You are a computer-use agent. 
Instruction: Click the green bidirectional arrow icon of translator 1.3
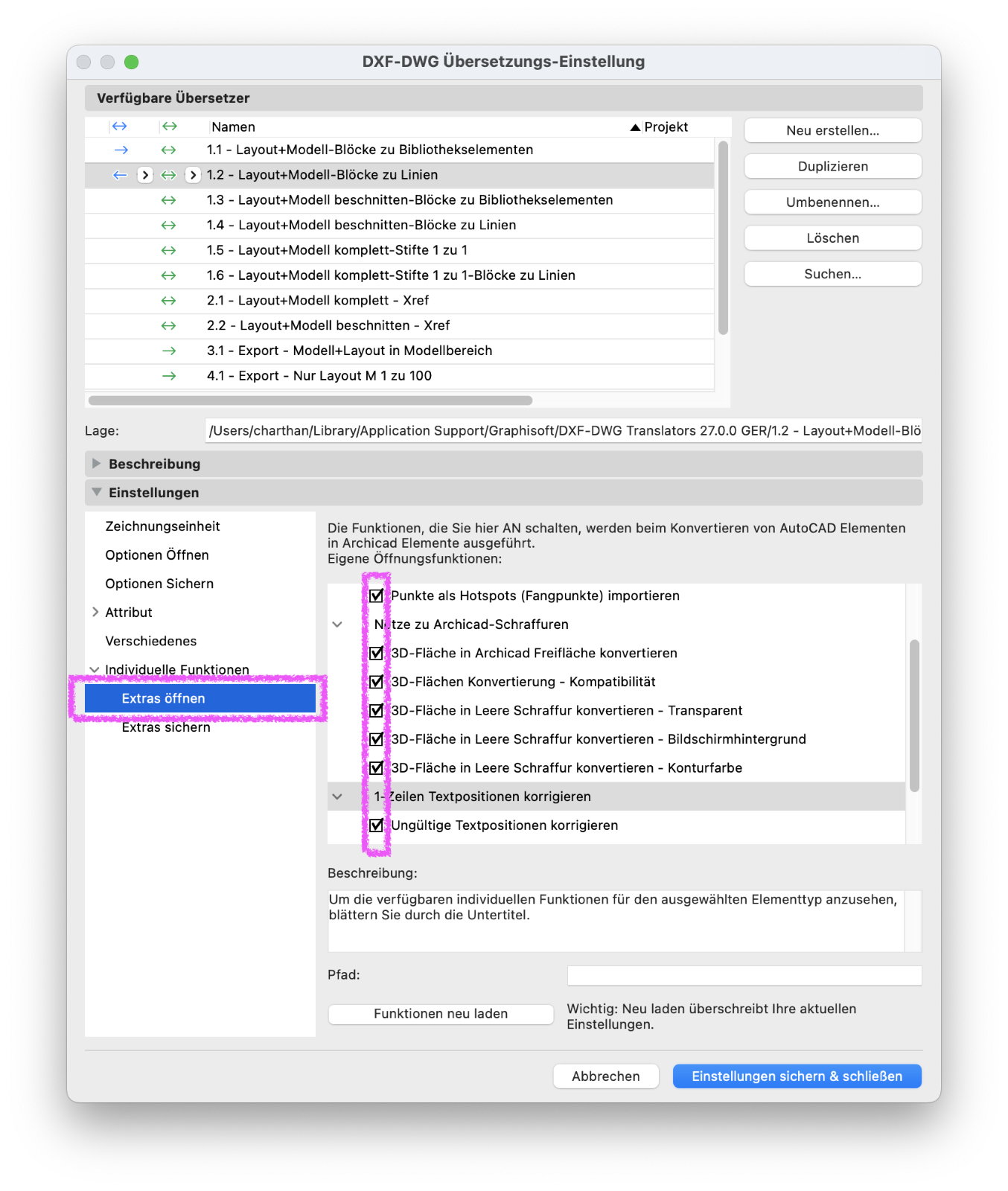coord(169,200)
